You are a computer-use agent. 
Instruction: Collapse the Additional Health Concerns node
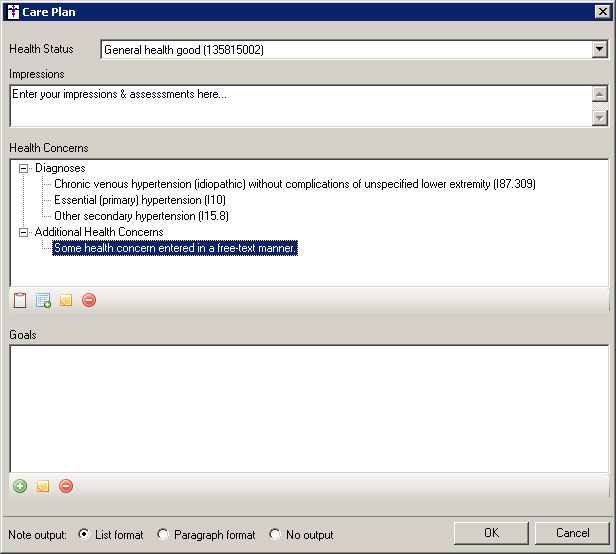[x=25, y=232]
